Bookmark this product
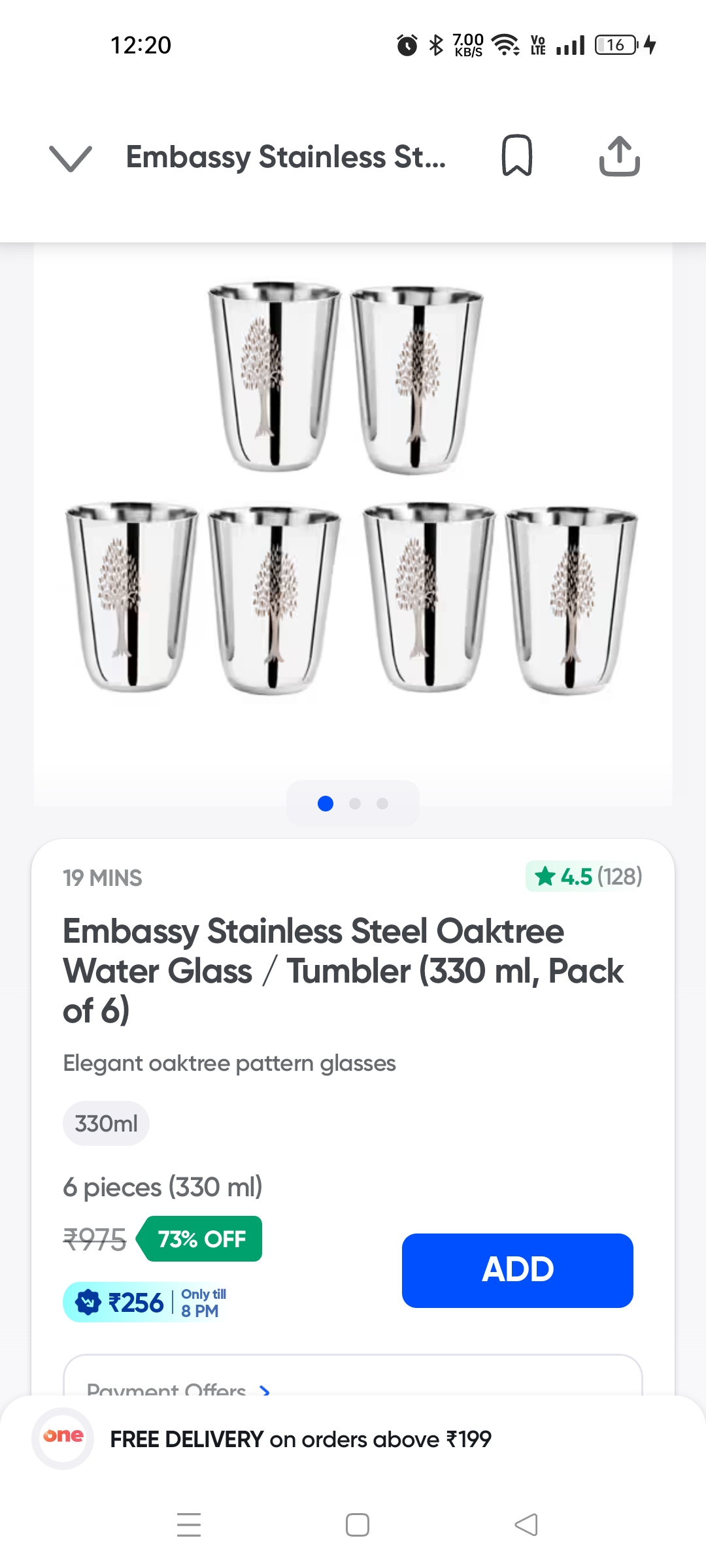This screenshot has height=1568, width=706. 516,156
